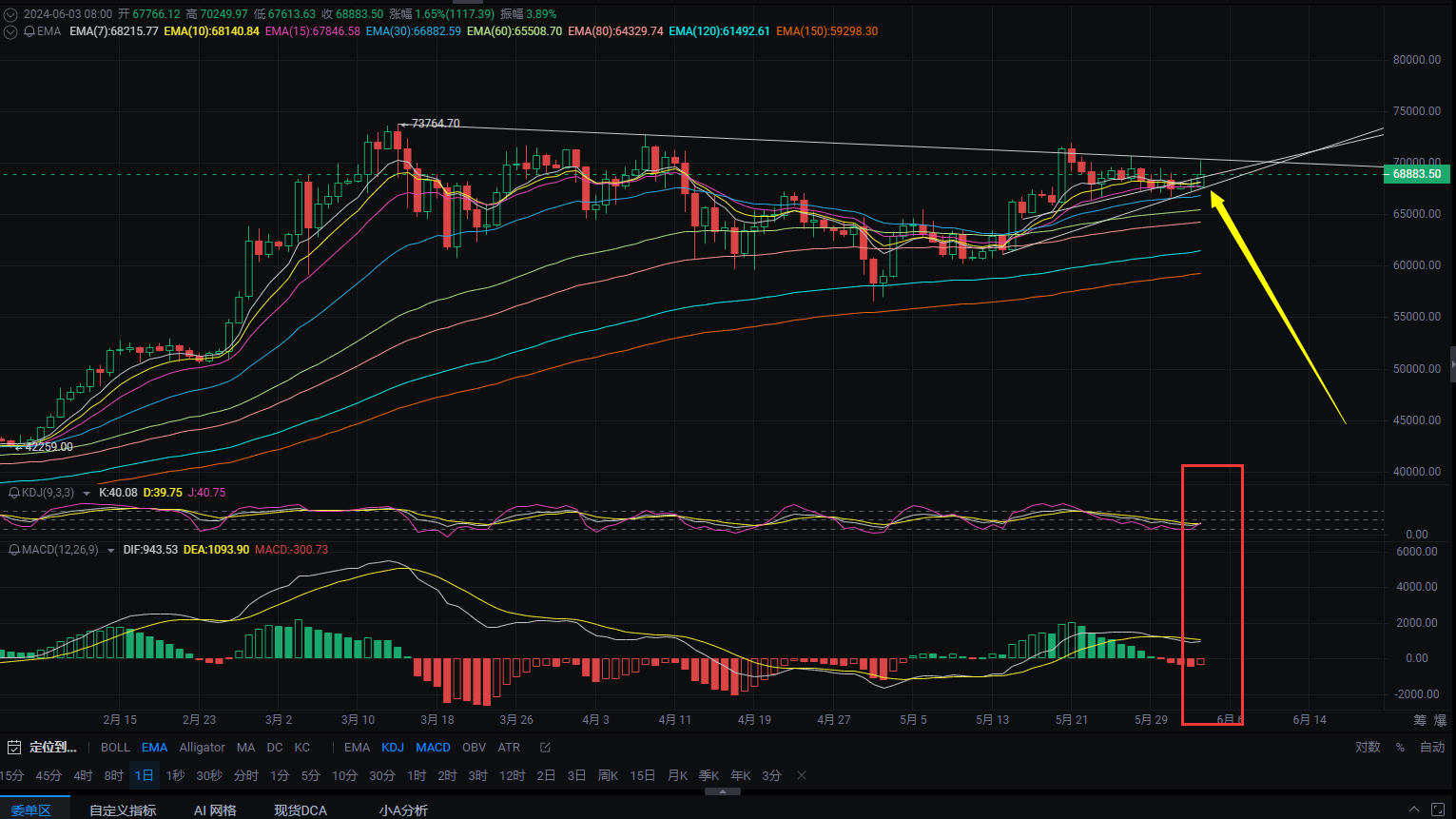Screen dimensions: 1456x819
Task: Click the fullscreen icon in bottom right corner
Action: click(x=1438, y=809)
